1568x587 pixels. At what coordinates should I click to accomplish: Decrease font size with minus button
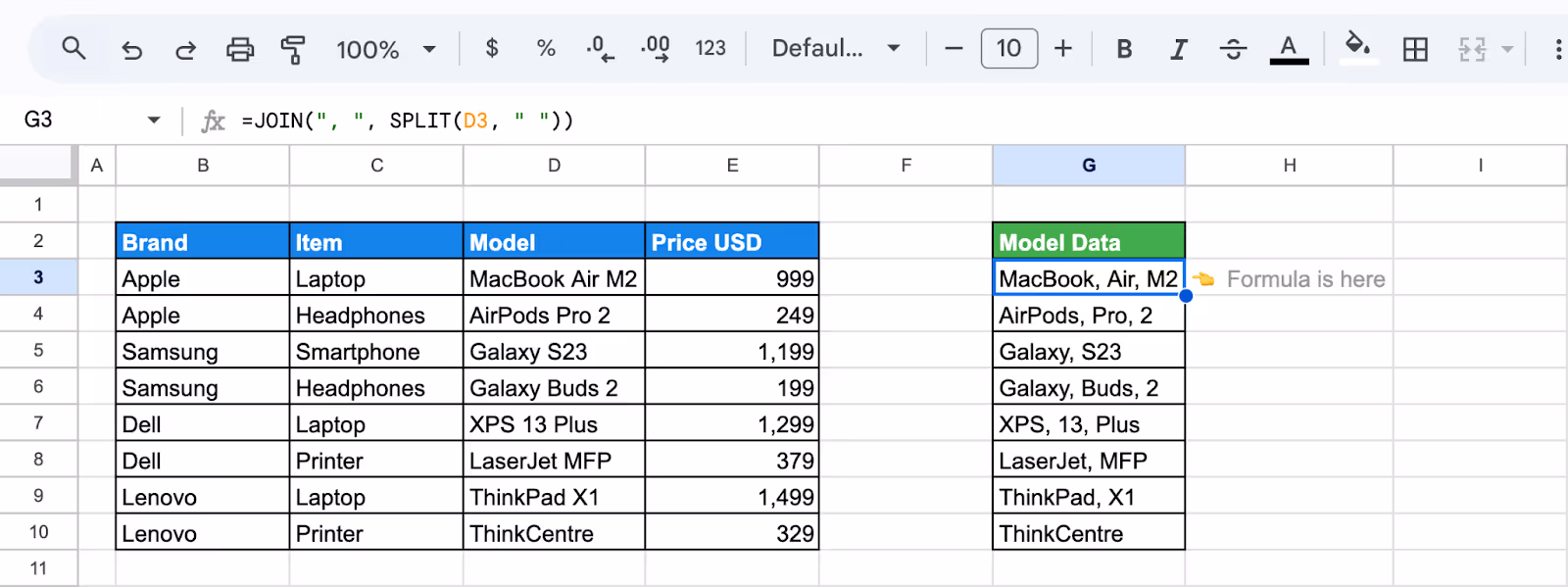tap(954, 48)
